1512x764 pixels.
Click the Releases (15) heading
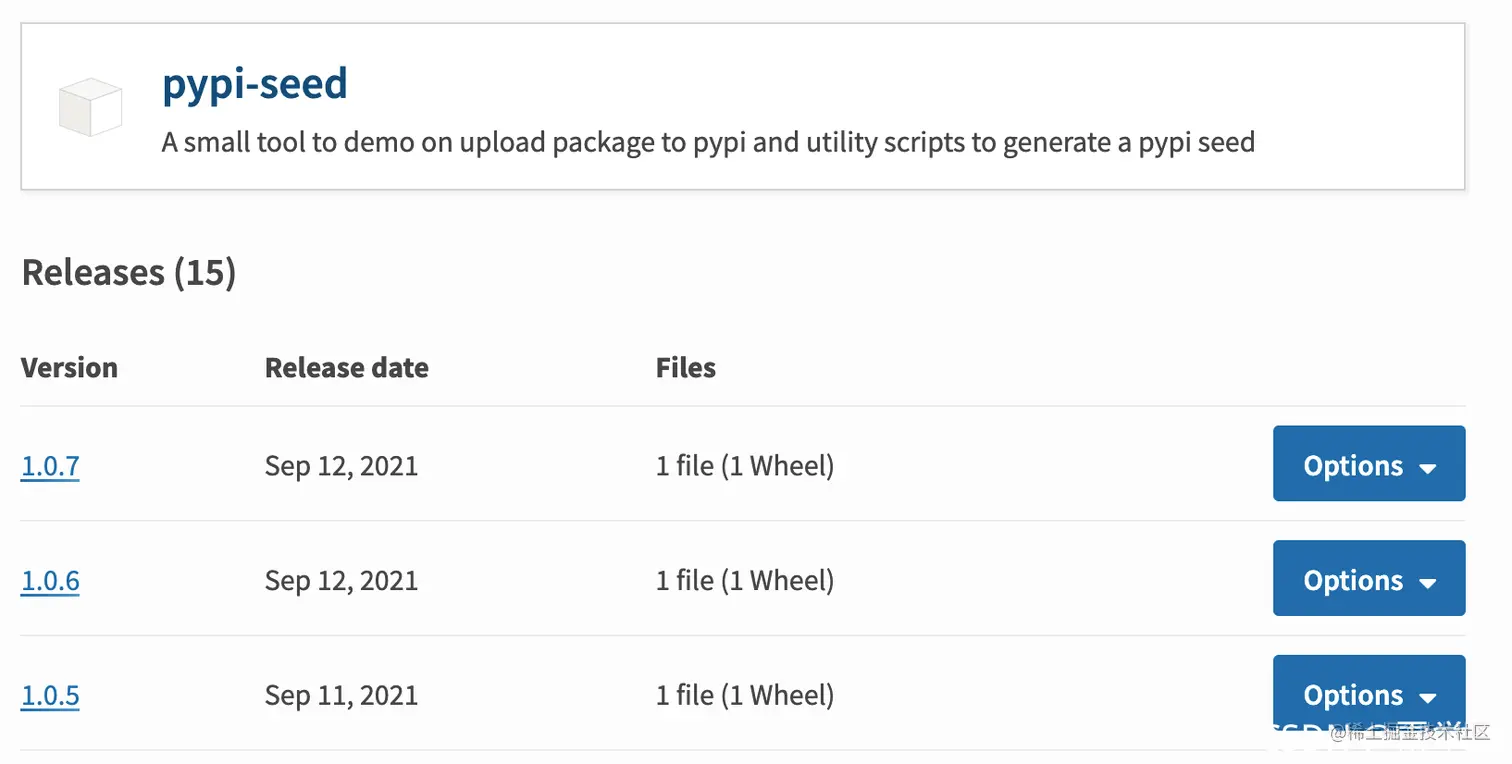(x=129, y=272)
